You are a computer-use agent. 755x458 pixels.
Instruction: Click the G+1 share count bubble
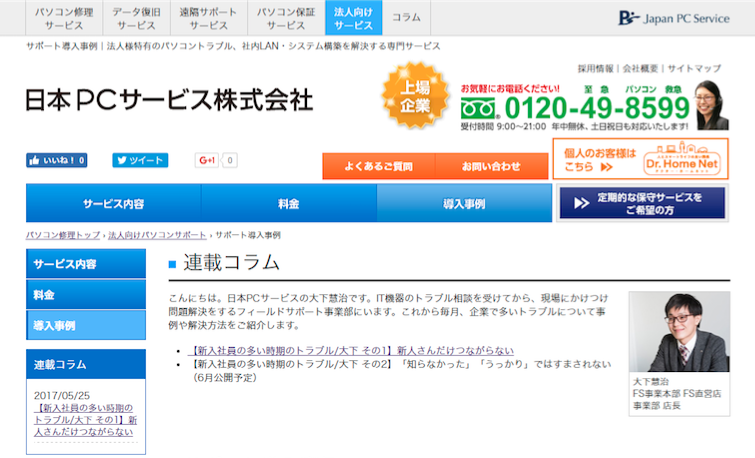pyautogui.click(x=230, y=160)
